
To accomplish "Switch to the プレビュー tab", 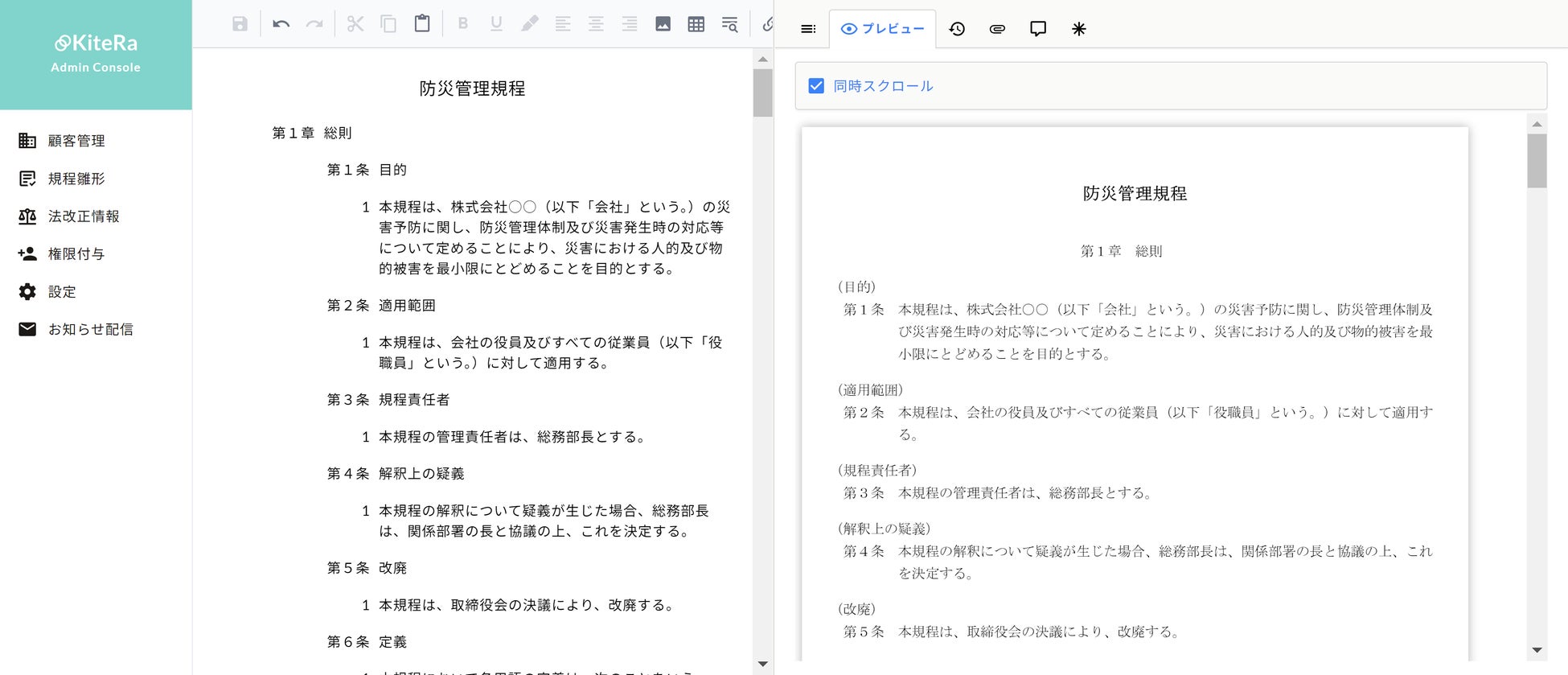I will pos(883,29).
